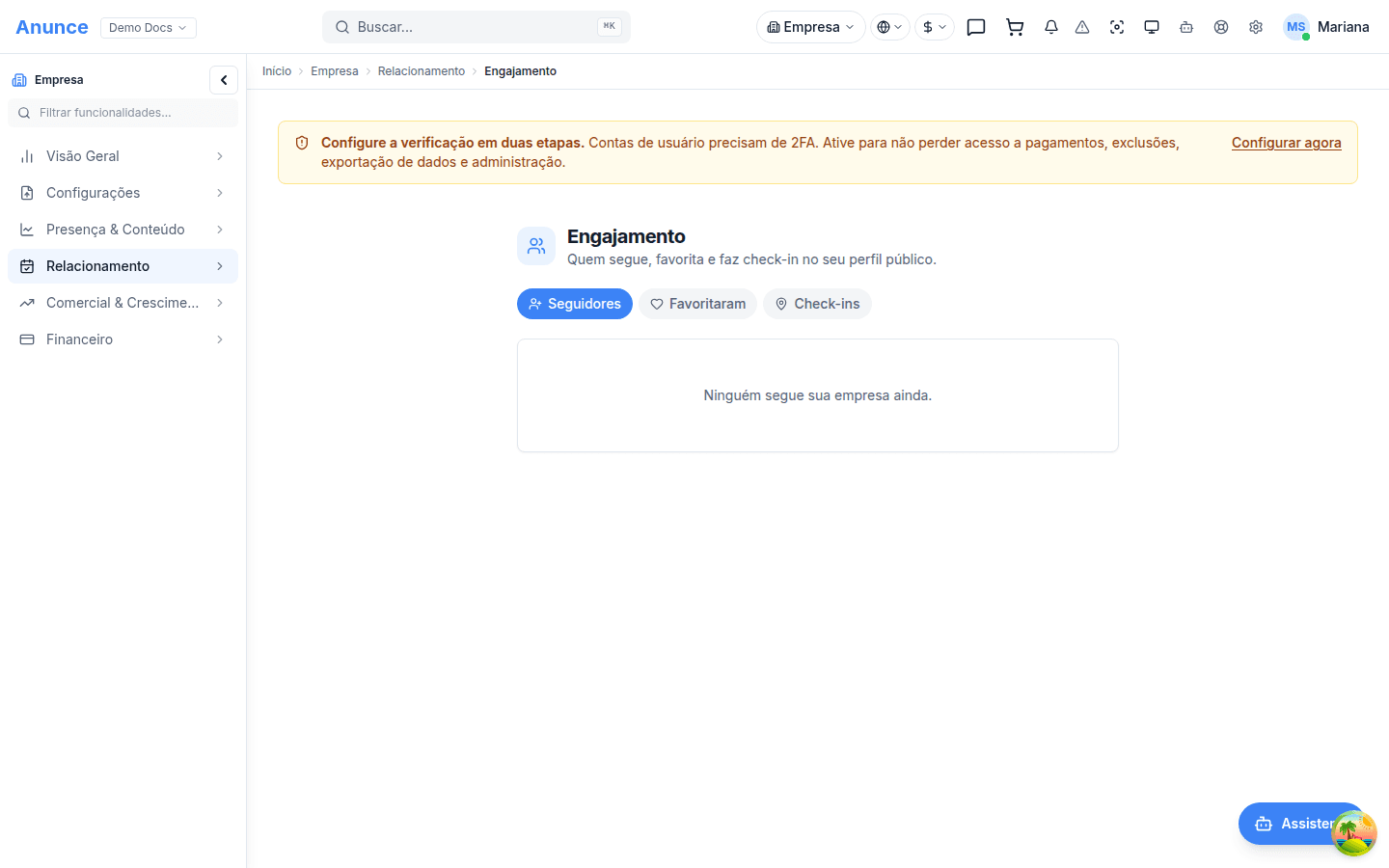Expand the Financeiro section
The image size is (1389, 868).
tap(123, 339)
